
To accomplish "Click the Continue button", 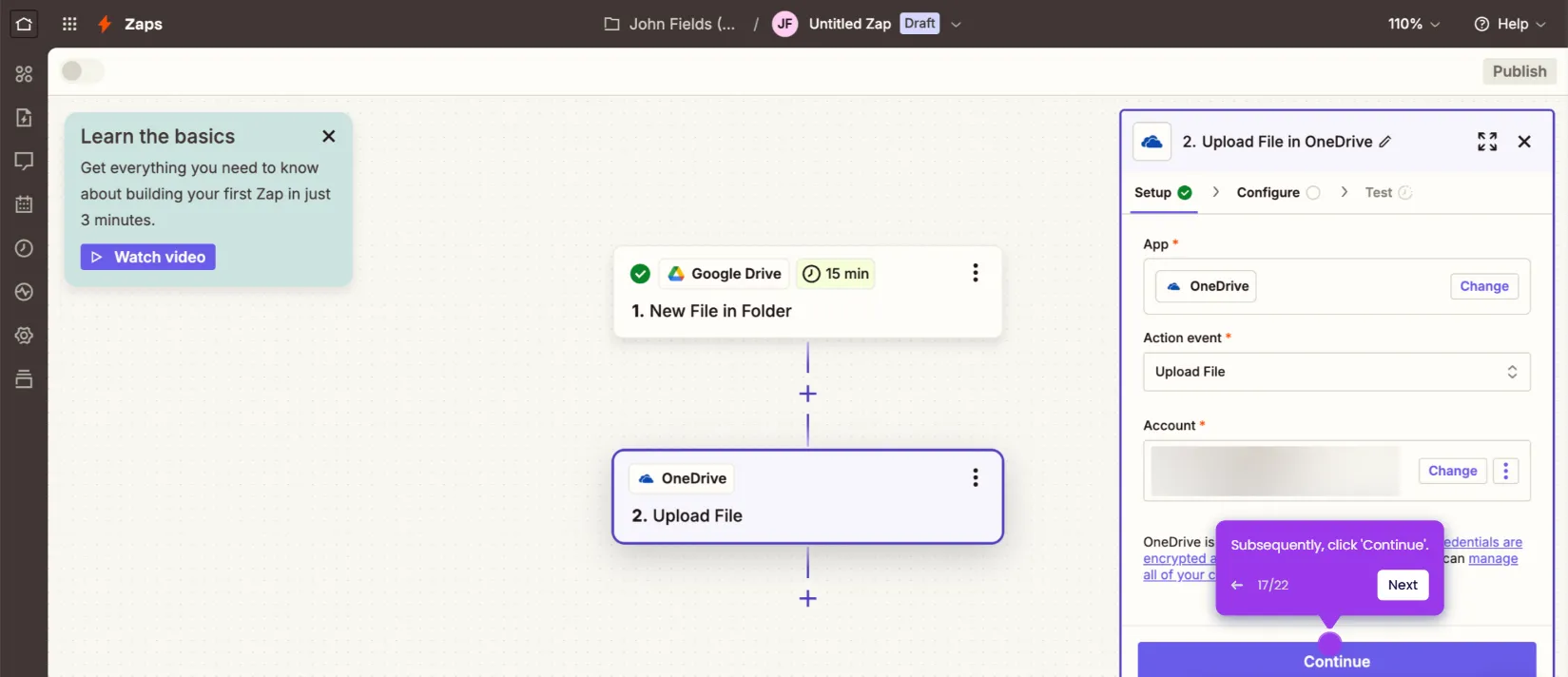I will pos(1336,661).
